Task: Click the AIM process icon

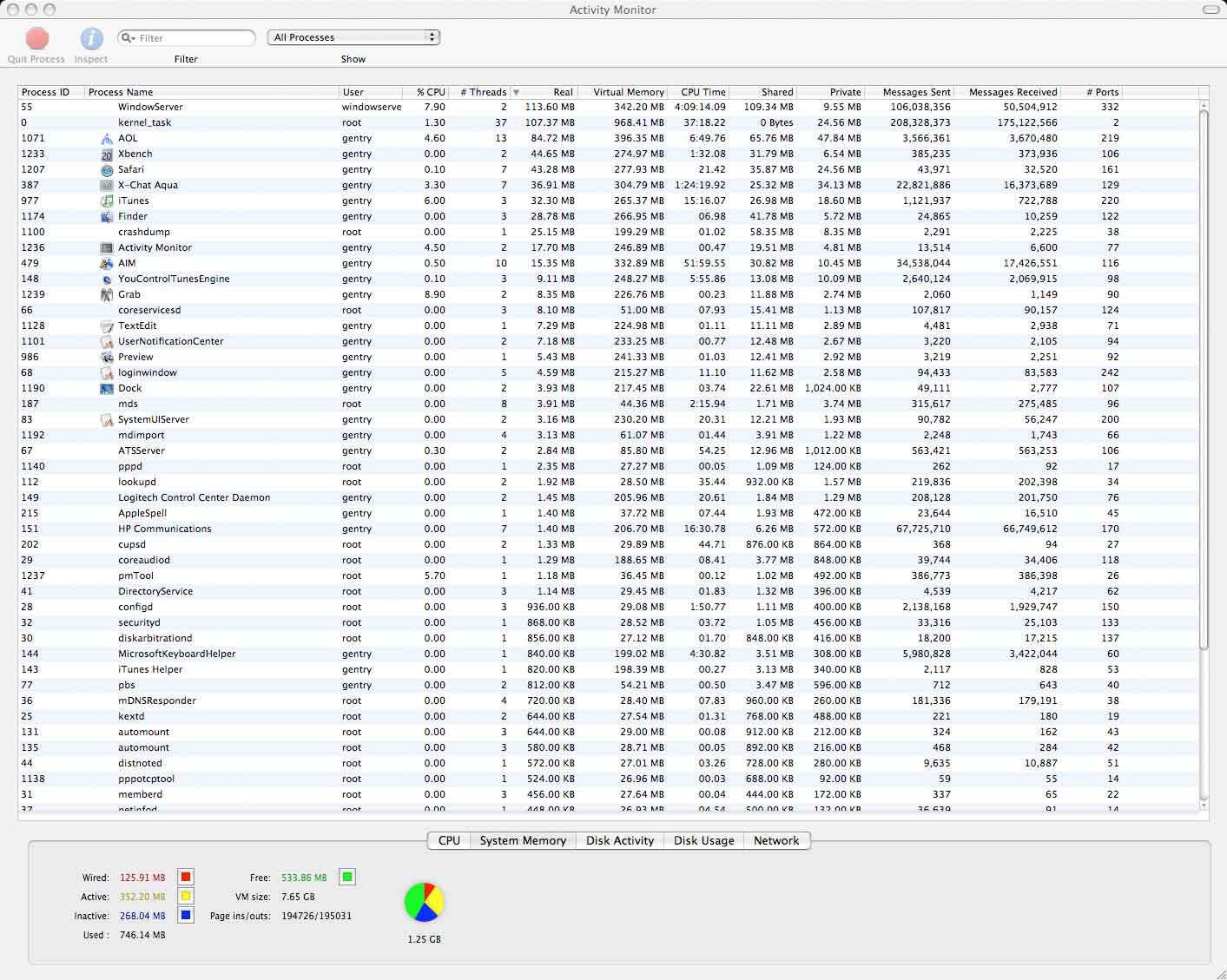Action: click(x=107, y=264)
